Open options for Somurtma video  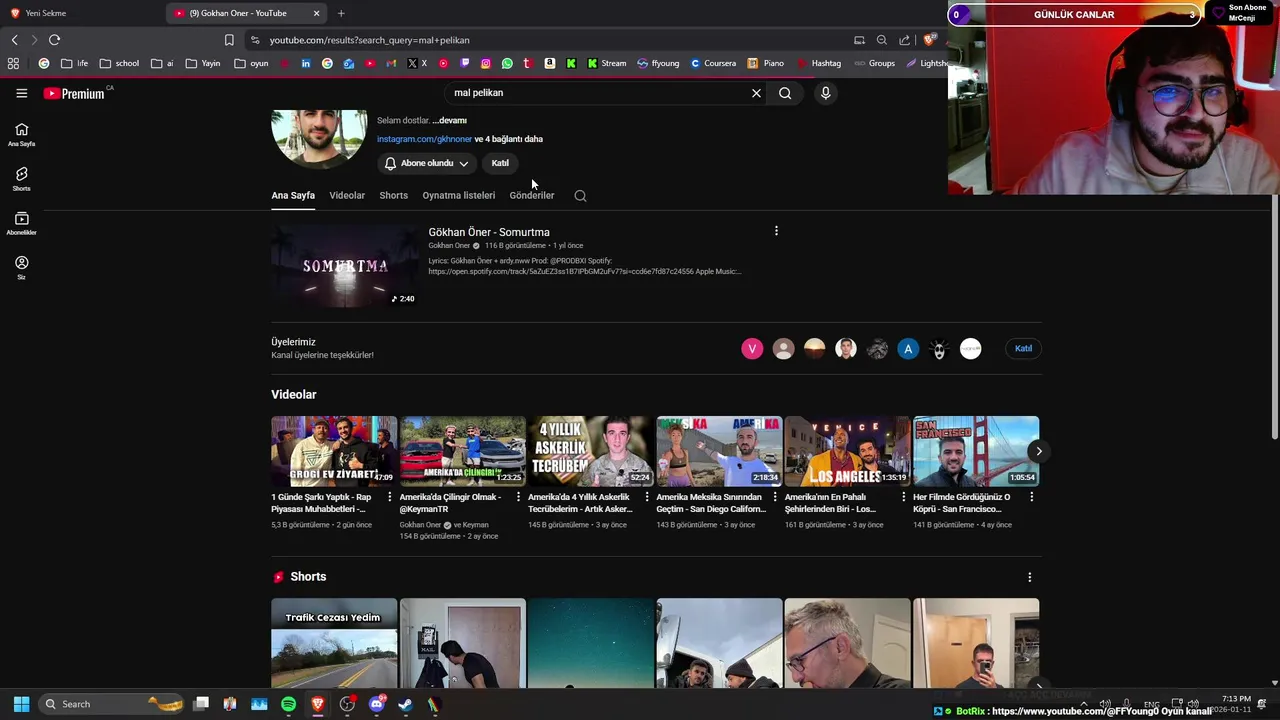tap(776, 231)
